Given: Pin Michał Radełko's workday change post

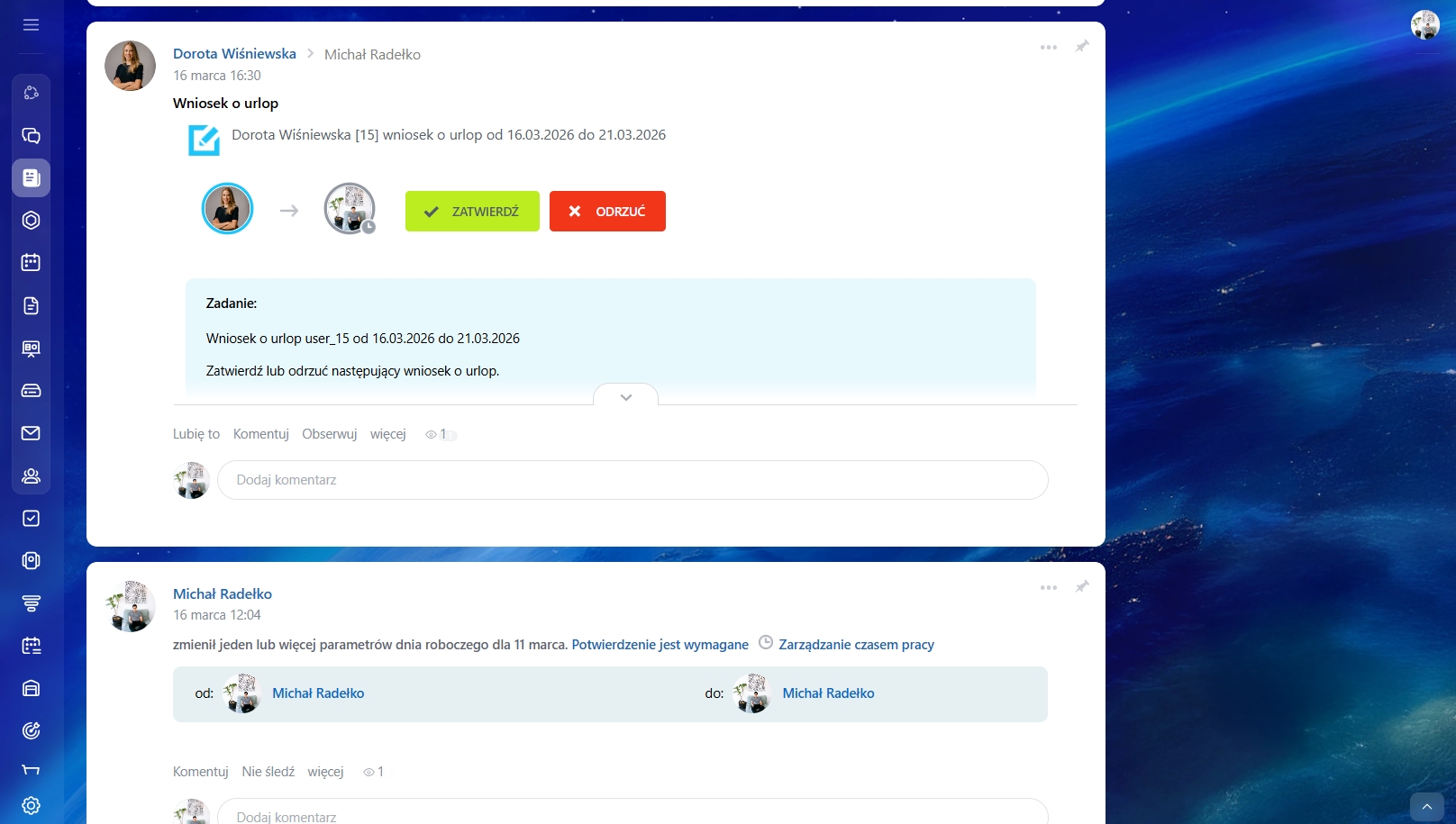Looking at the screenshot, I should [1082, 586].
